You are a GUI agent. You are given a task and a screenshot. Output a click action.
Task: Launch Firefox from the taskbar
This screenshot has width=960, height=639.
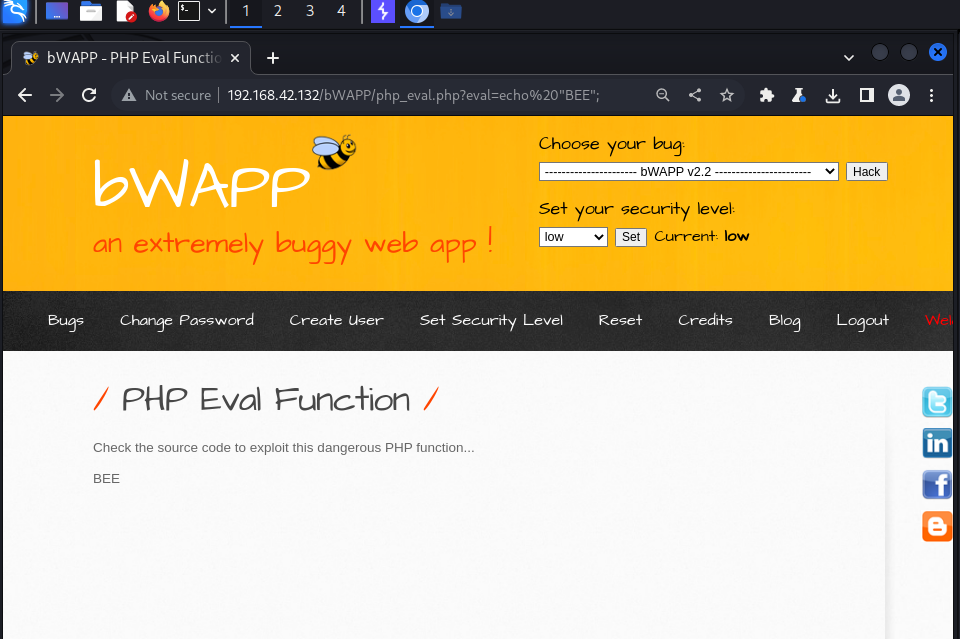(159, 12)
